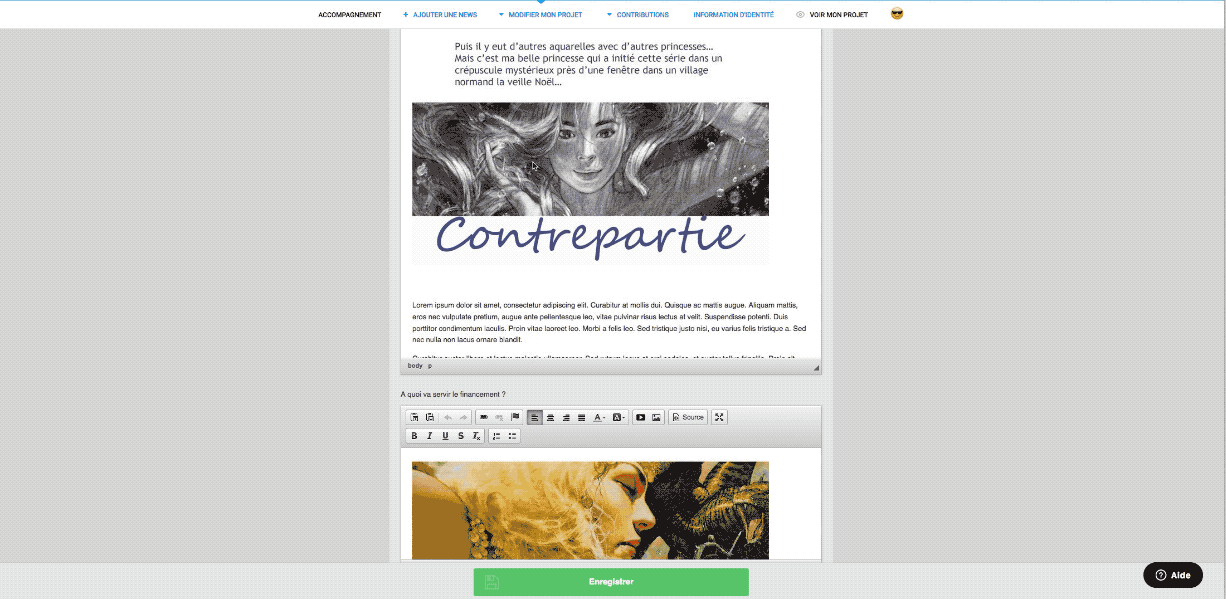Toggle bold formatting
1226x599 pixels.
414,436
